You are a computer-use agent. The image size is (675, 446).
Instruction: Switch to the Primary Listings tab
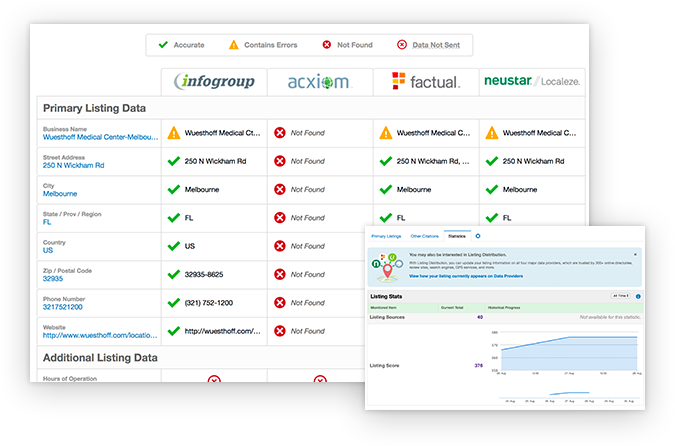point(386,236)
